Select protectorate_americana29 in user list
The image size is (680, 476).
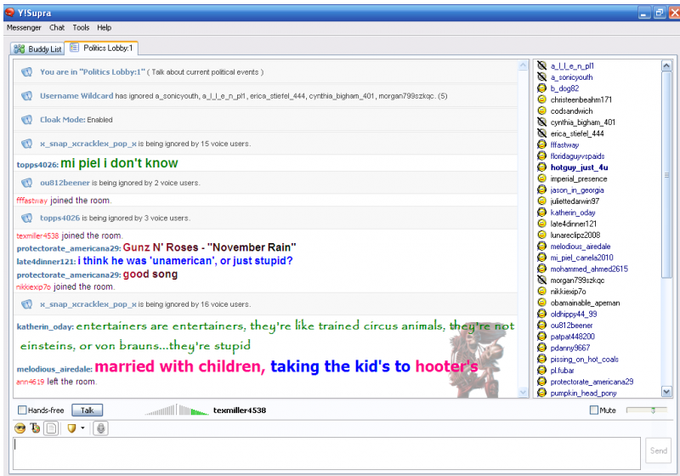tap(592, 381)
